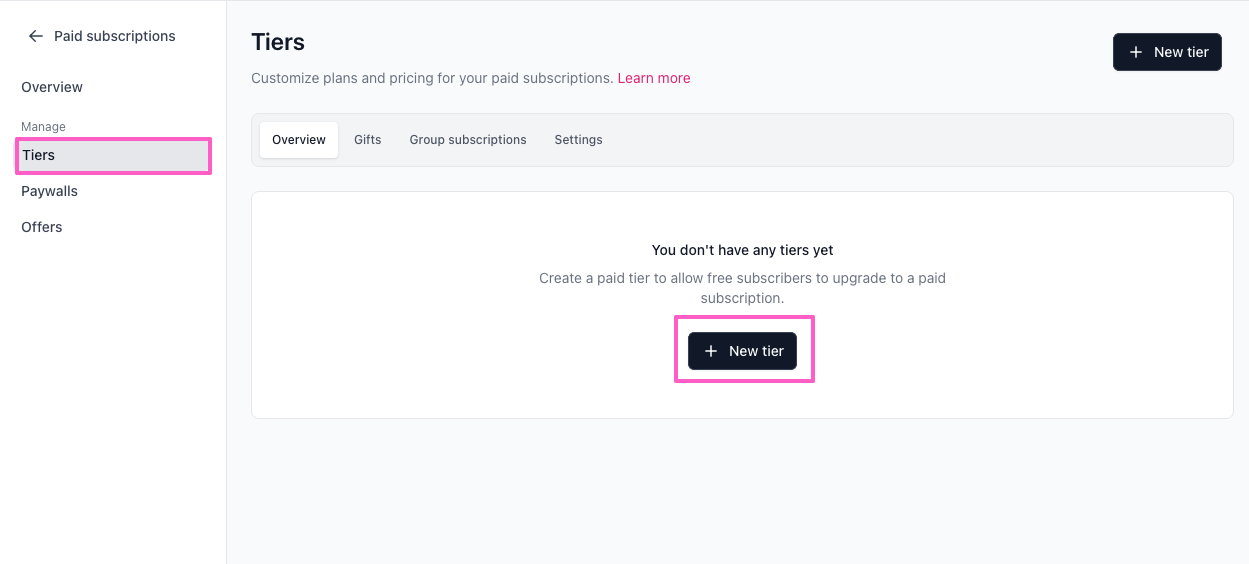Open Offers in the sidebar
This screenshot has width=1249, height=564.
click(x=42, y=227)
